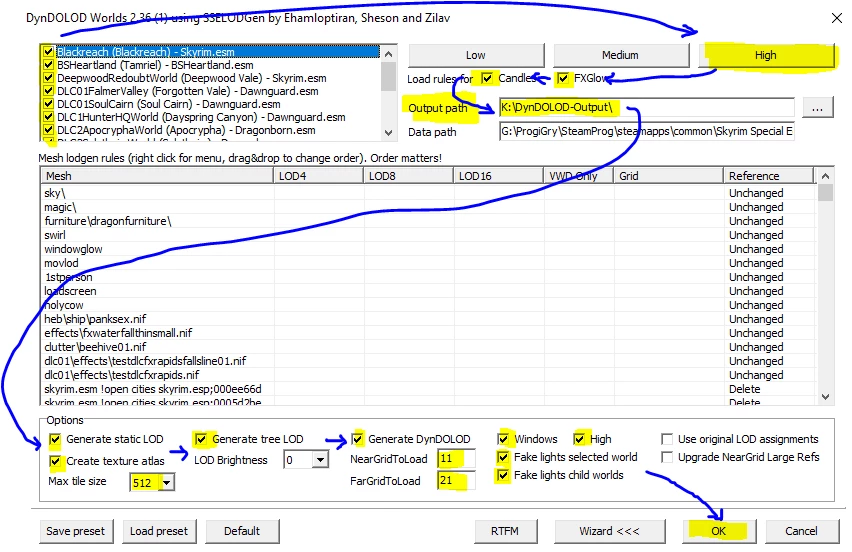Viewport: 852px width, 552px height.
Task: Toggle the Blackreach (Blackreach) - Skyrim.esm checkbox
Action: point(48,52)
